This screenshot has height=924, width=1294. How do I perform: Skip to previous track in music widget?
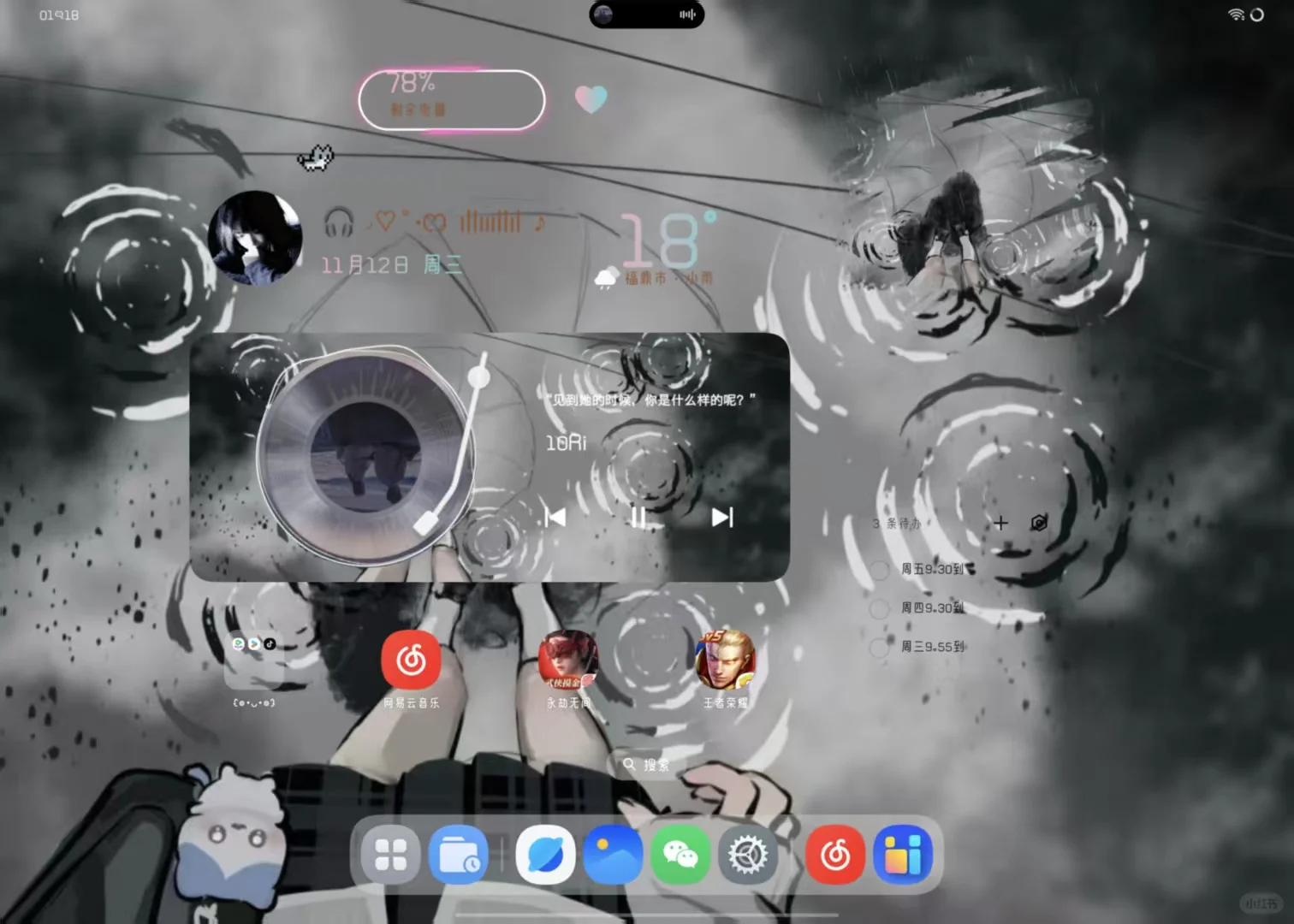tap(555, 517)
